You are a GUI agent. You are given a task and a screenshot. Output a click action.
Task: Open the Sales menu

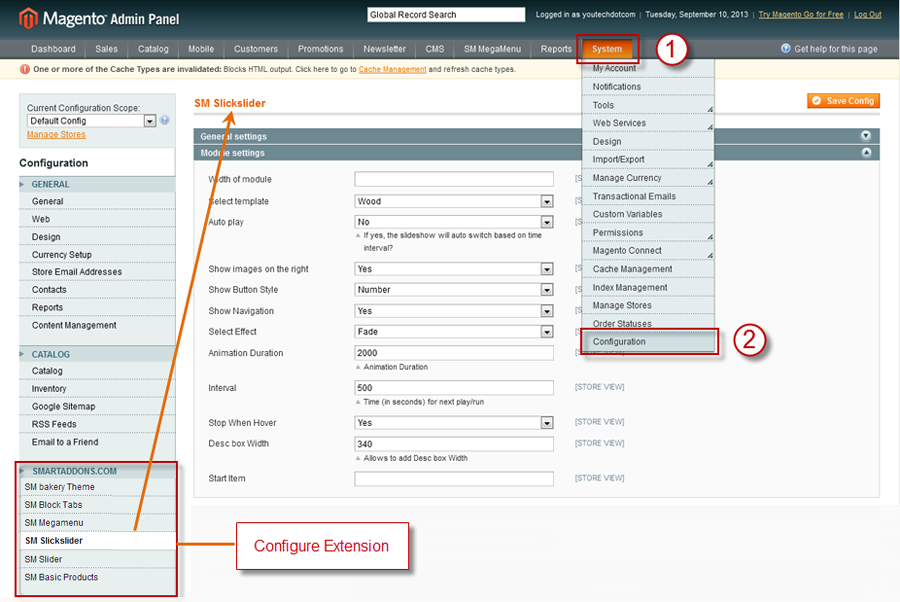tap(106, 49)
